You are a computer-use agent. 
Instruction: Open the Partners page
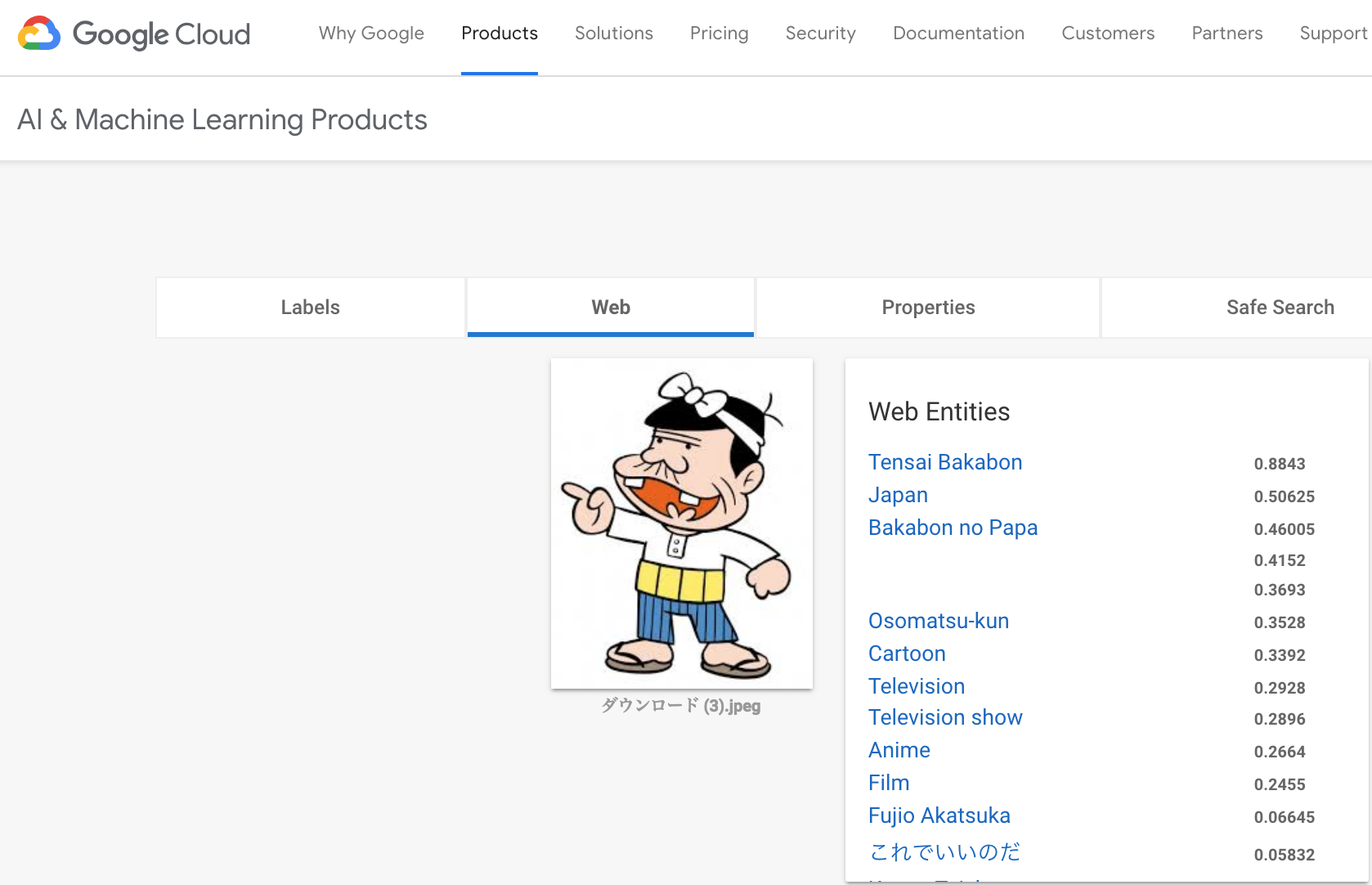coord(1227,34)
